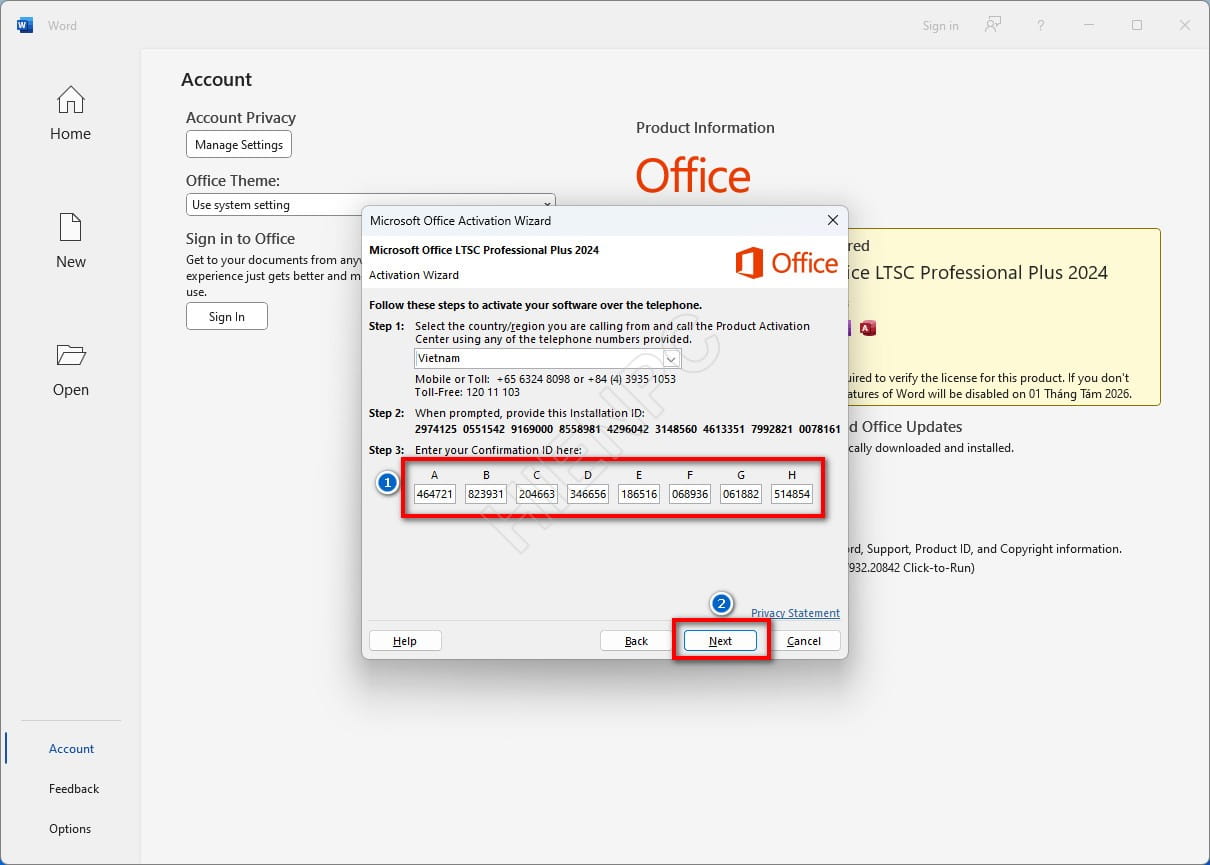The height and width of the screenshot is (865, 1210).
Task: Click the Access app icon under Product Information
Action: click(x=868, y=328)
